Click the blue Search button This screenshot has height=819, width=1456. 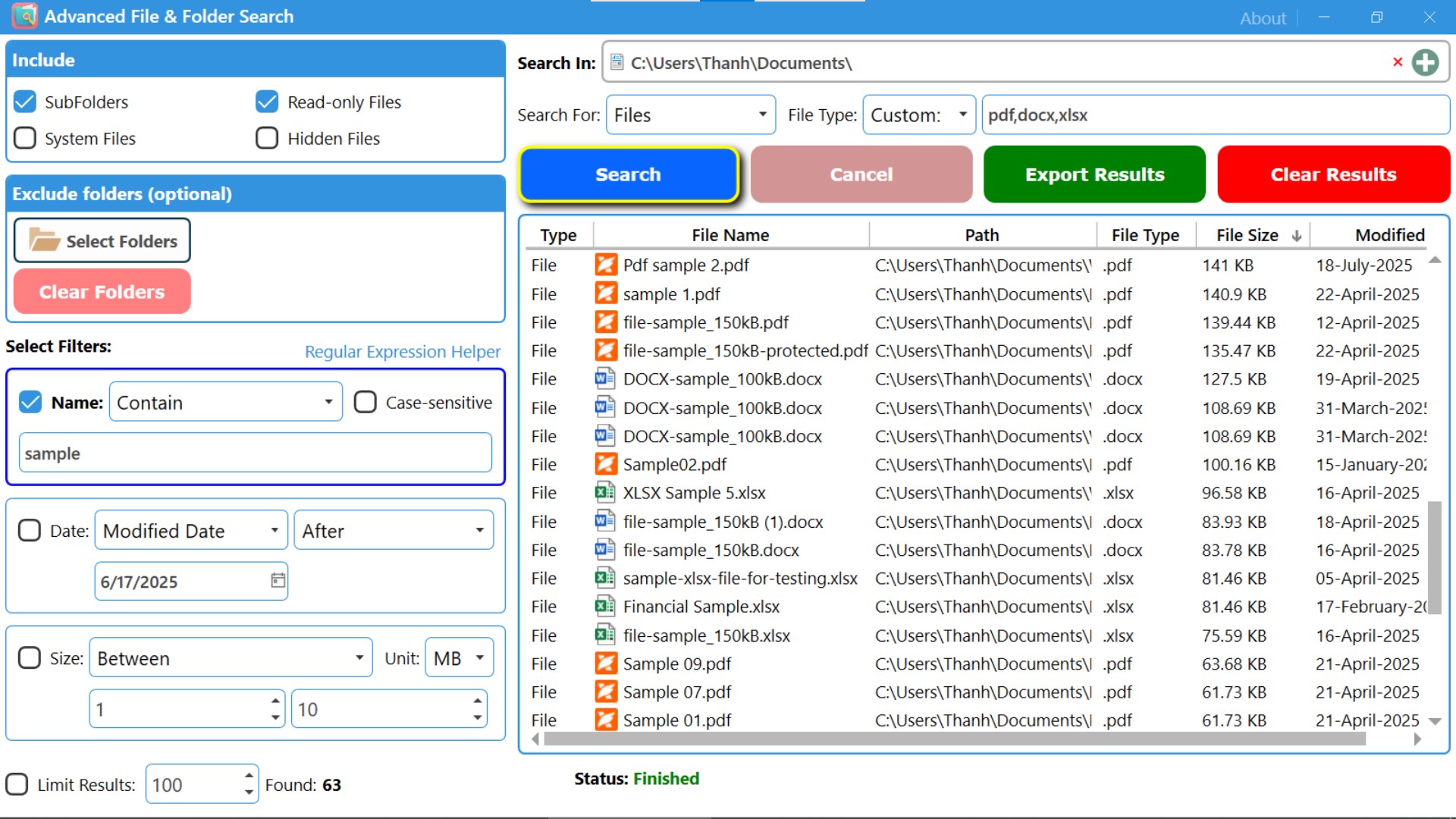point(628,174)
